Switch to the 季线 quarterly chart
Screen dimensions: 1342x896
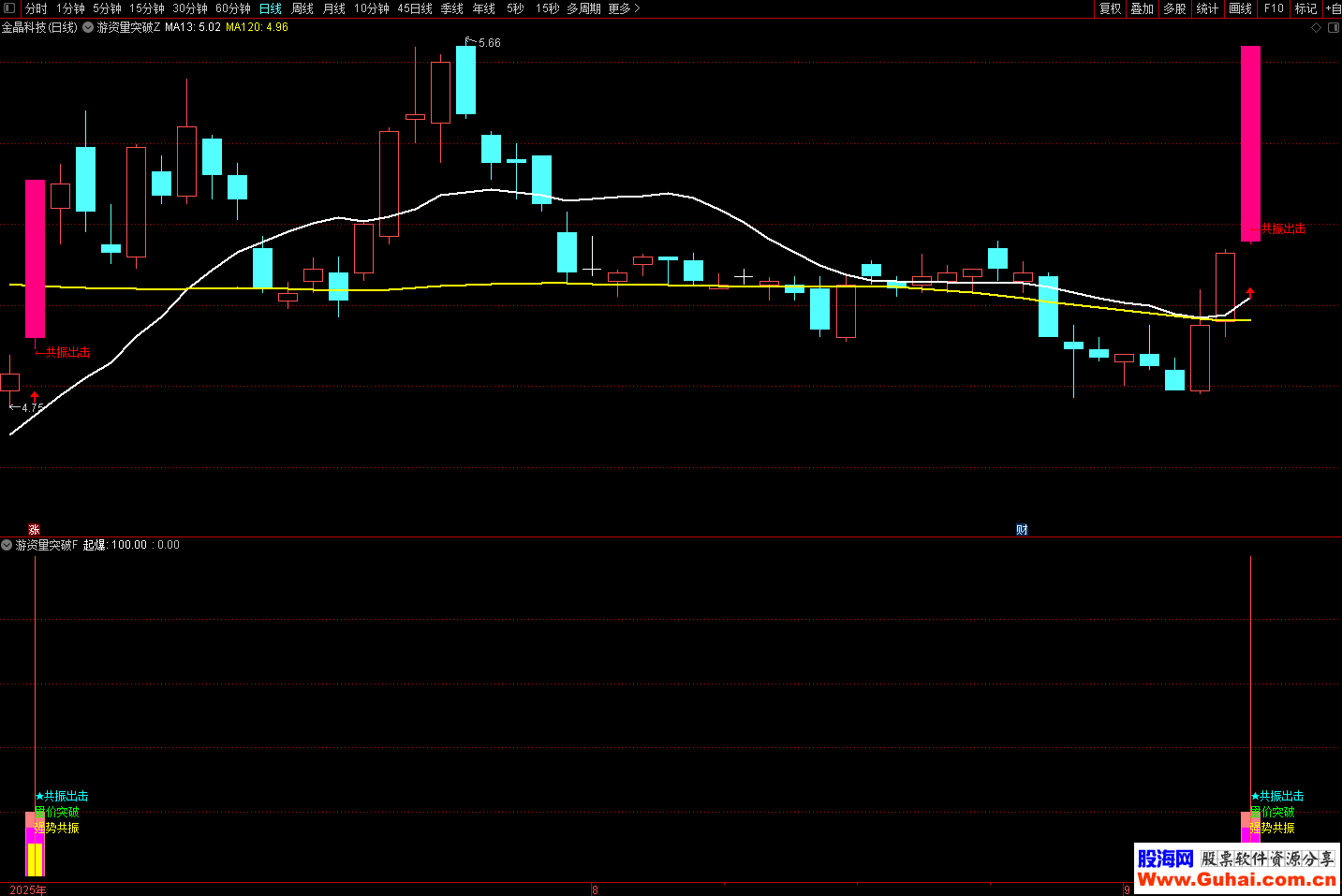coord(452,8)
